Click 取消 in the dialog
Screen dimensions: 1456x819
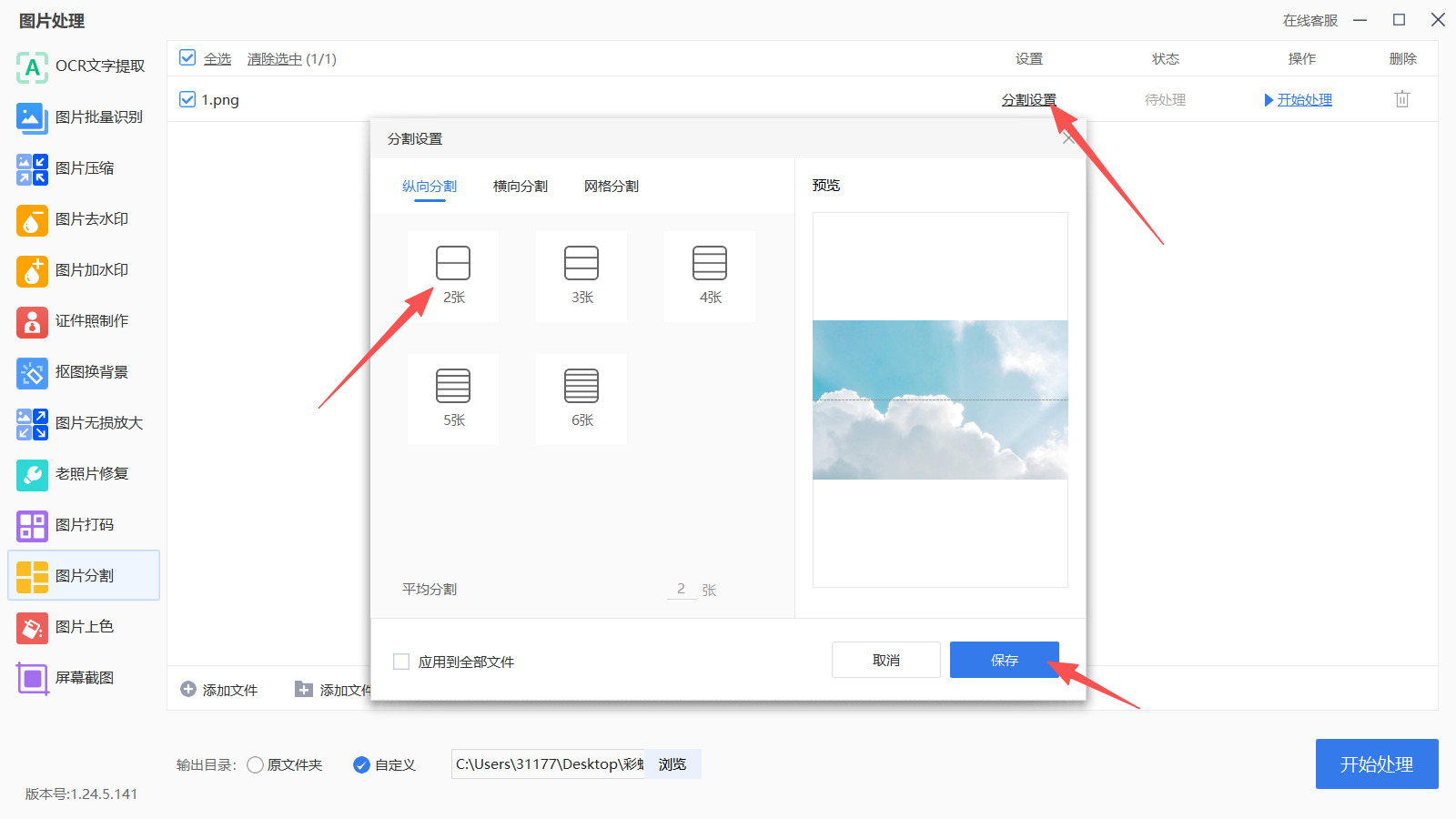886,660
